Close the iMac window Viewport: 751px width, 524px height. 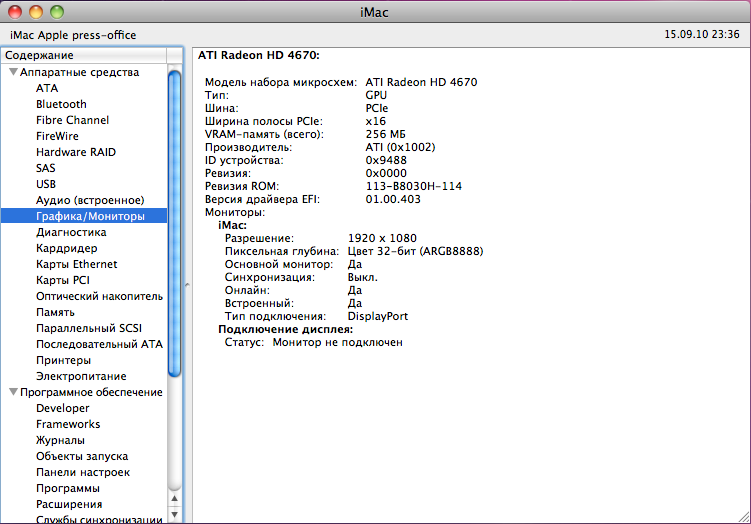pos(15,12)
